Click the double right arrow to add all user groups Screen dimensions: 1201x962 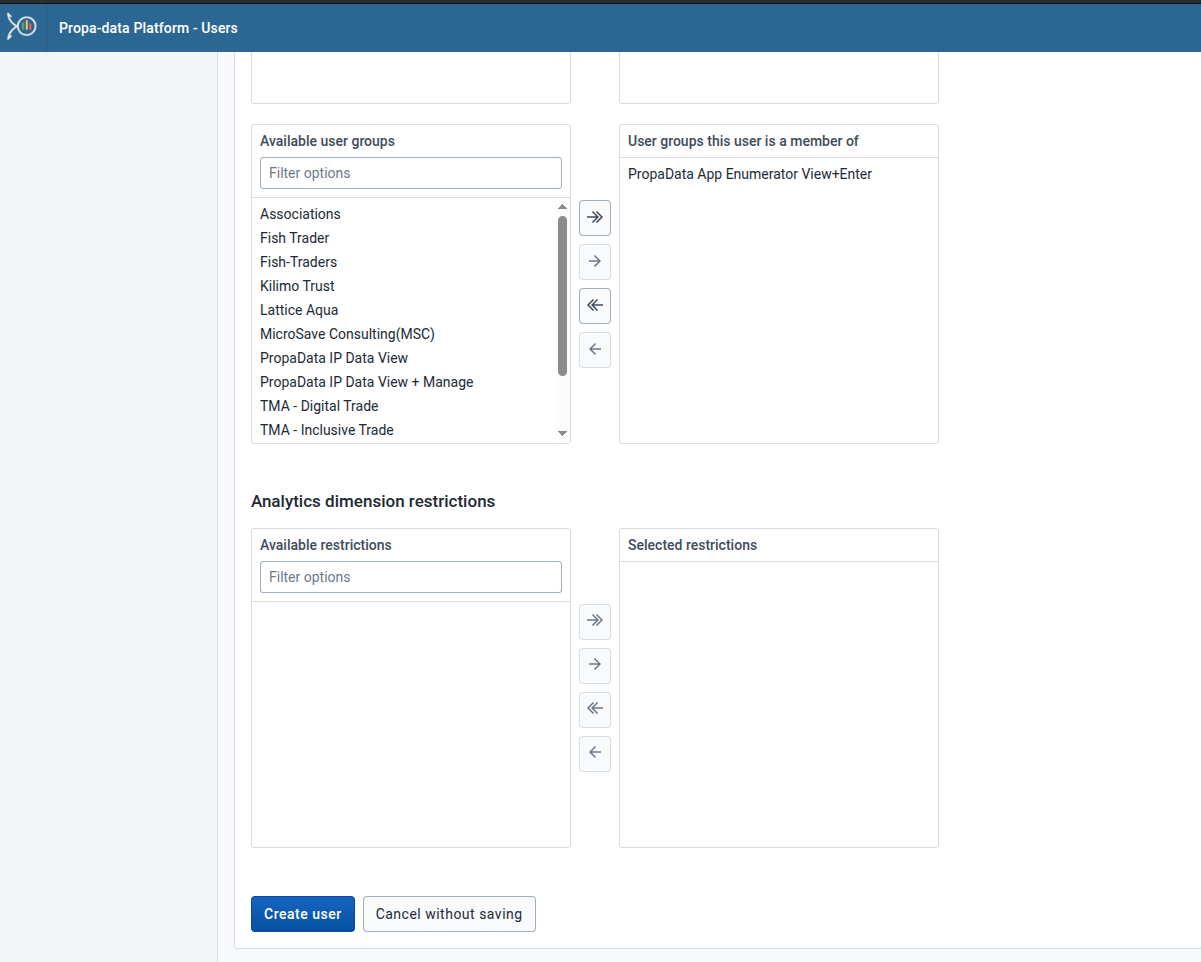(x=594, y=218)
